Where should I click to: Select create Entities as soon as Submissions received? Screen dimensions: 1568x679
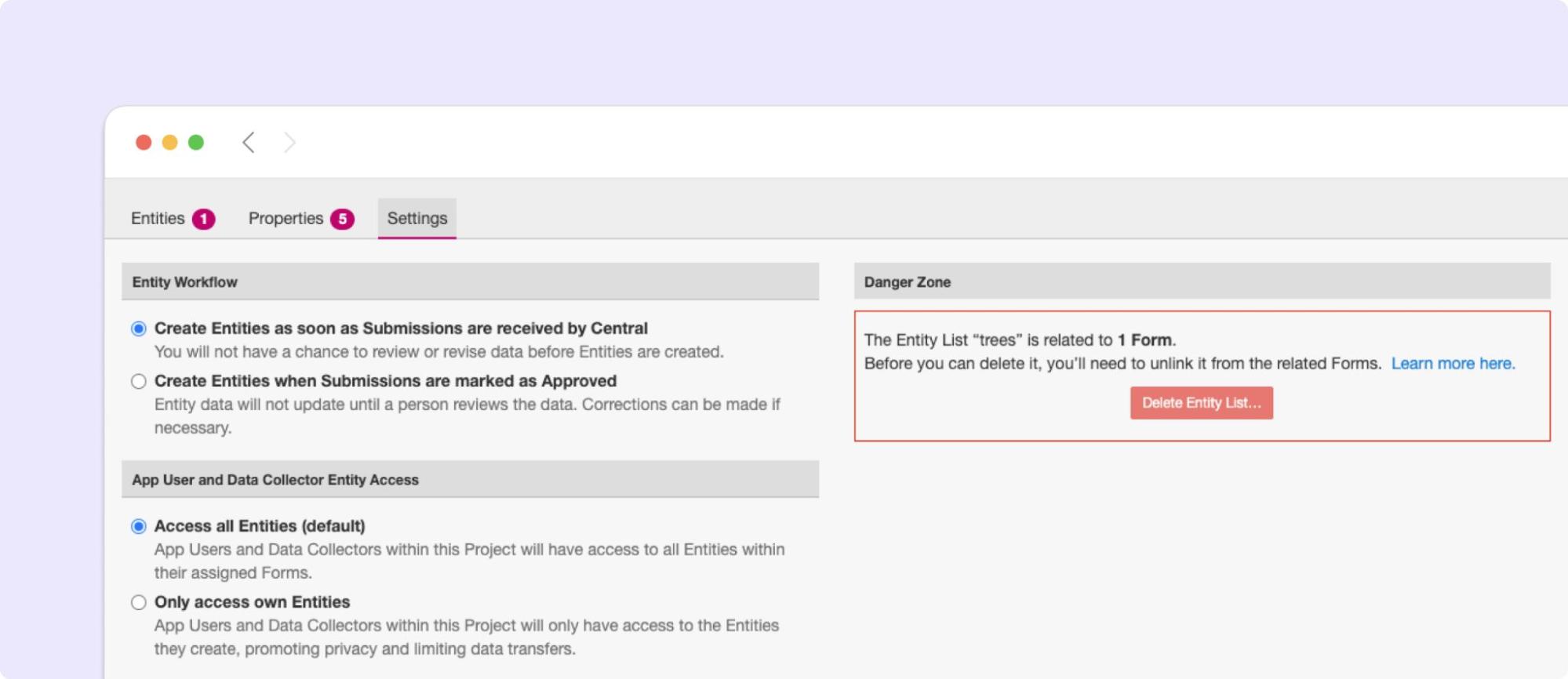point(139,329)
